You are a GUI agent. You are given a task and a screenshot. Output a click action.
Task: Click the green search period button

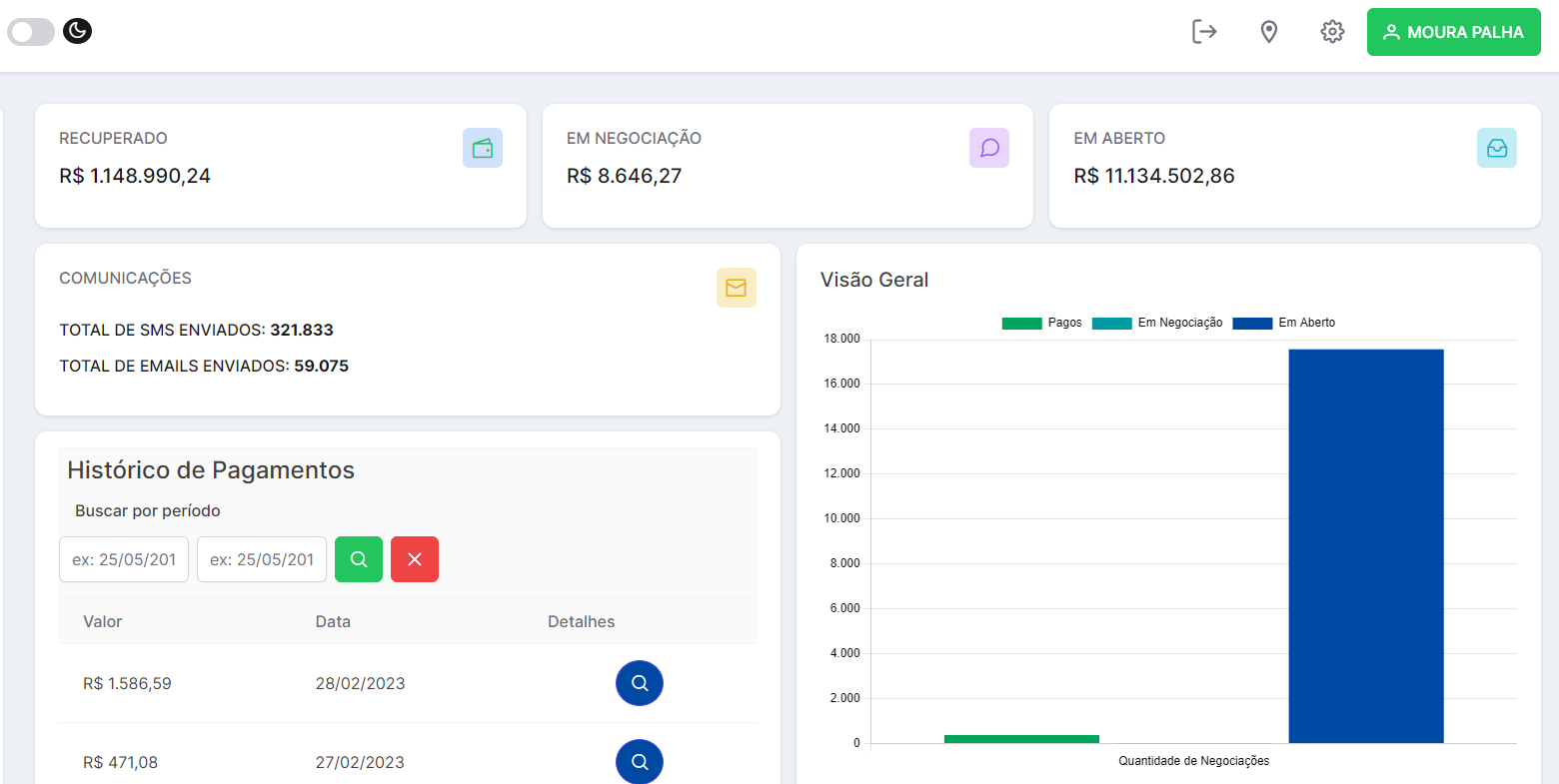(x=359, y=559)
